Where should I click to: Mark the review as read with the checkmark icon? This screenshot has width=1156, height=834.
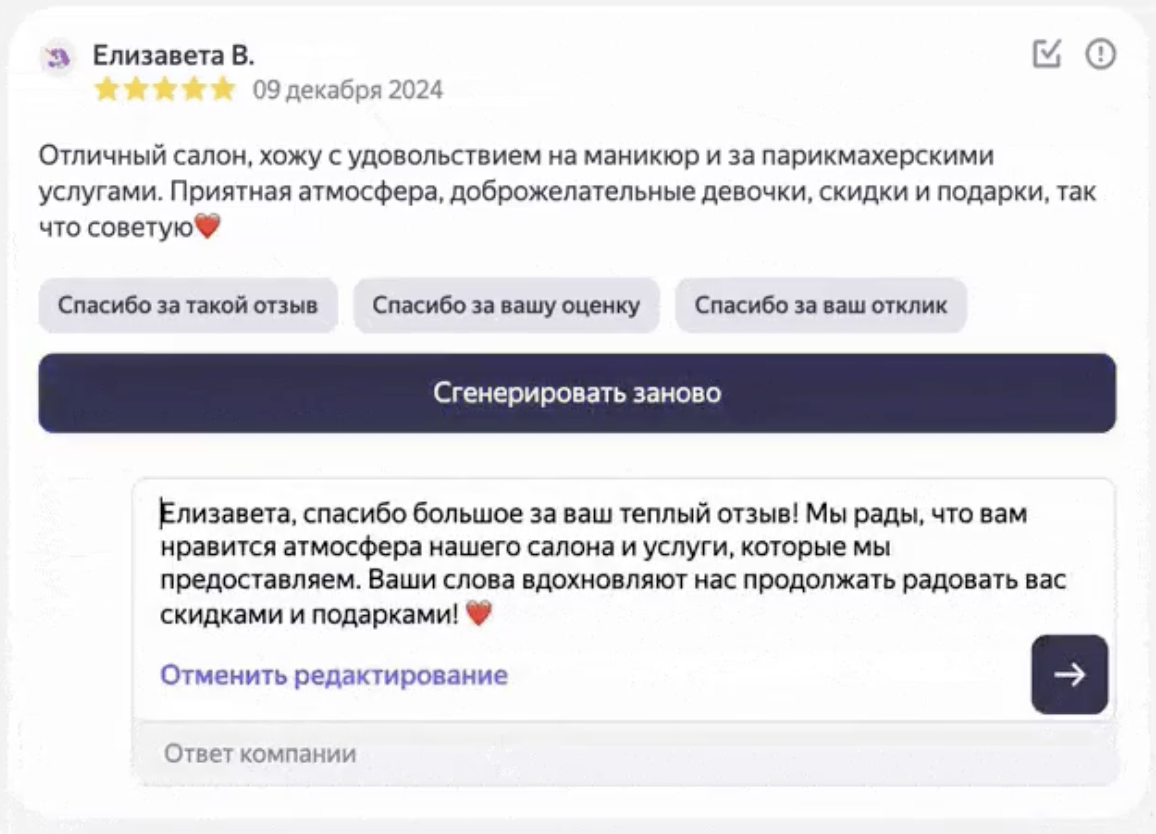pos(1046,54)
